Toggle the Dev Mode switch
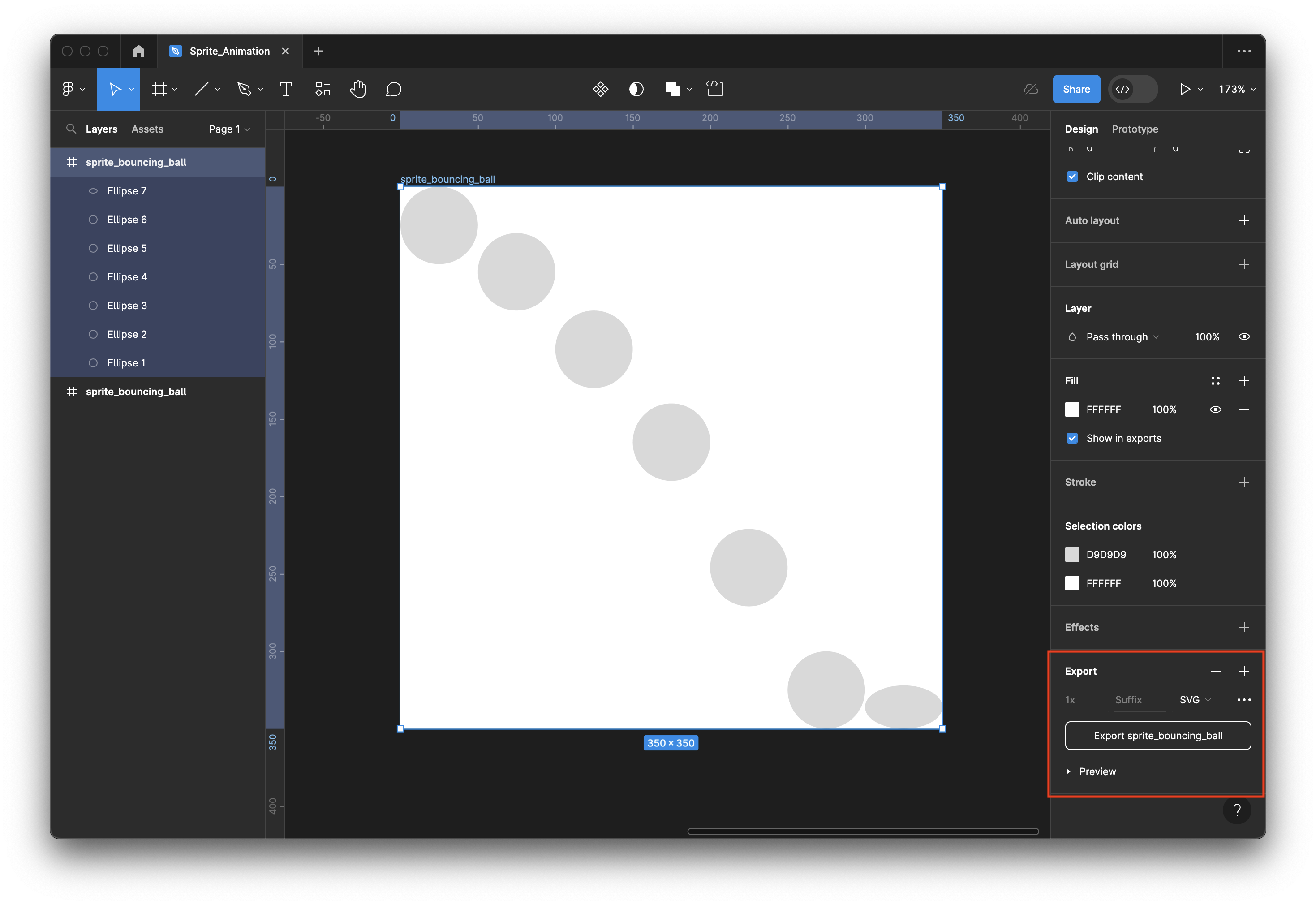This screenshot has width=1316, height=905. [x=1132, y=89]
